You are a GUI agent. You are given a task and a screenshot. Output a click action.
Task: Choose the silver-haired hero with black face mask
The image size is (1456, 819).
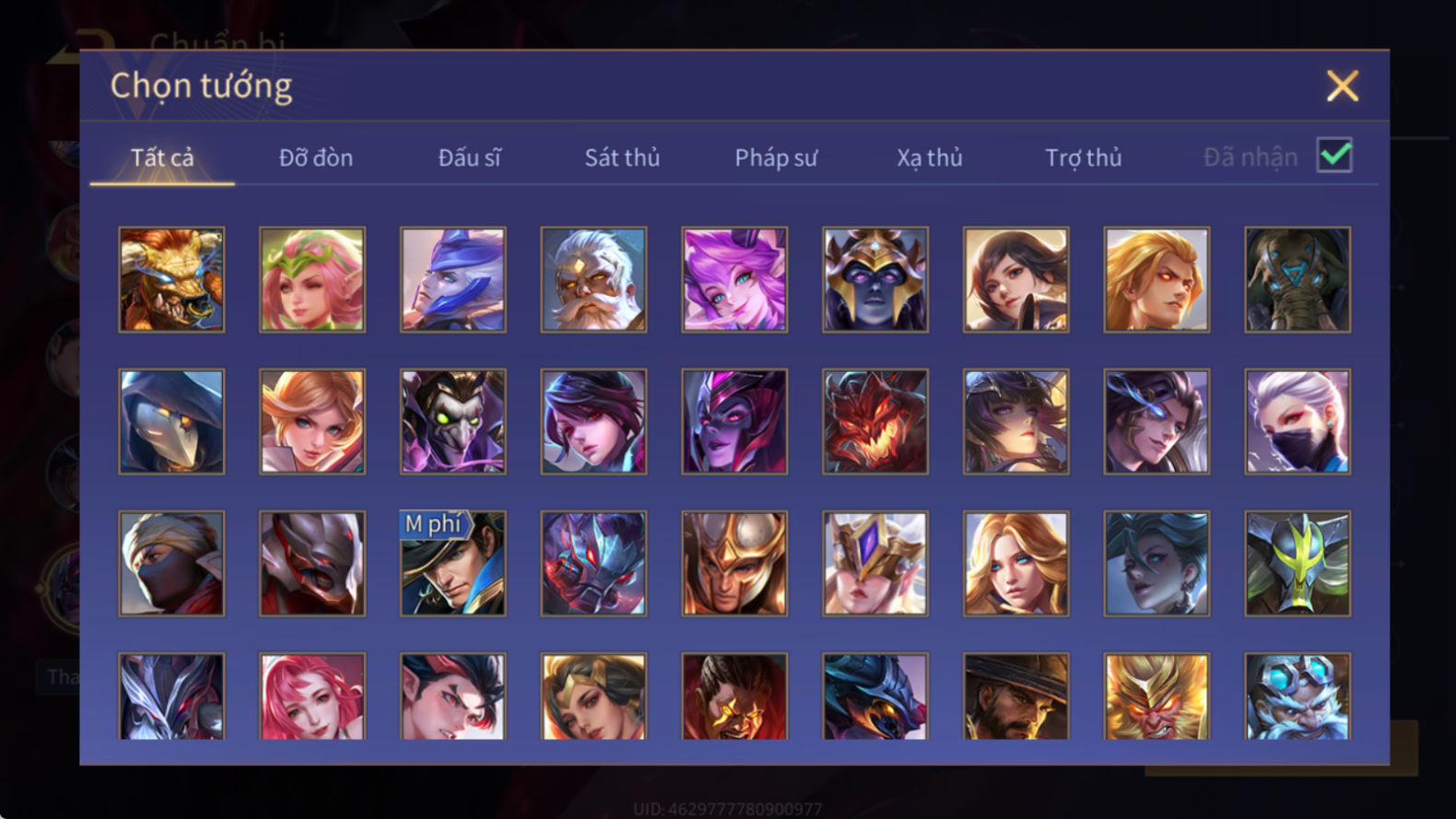(x=1297, y=422)
